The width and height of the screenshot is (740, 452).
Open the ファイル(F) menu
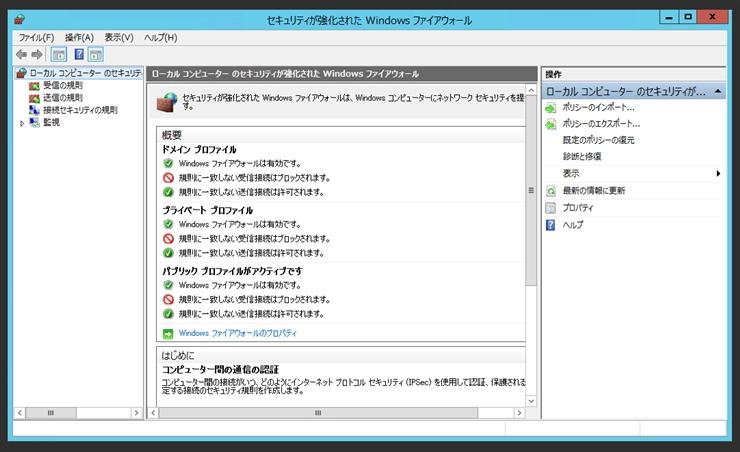pyautogui.click(x=36, y=38)
